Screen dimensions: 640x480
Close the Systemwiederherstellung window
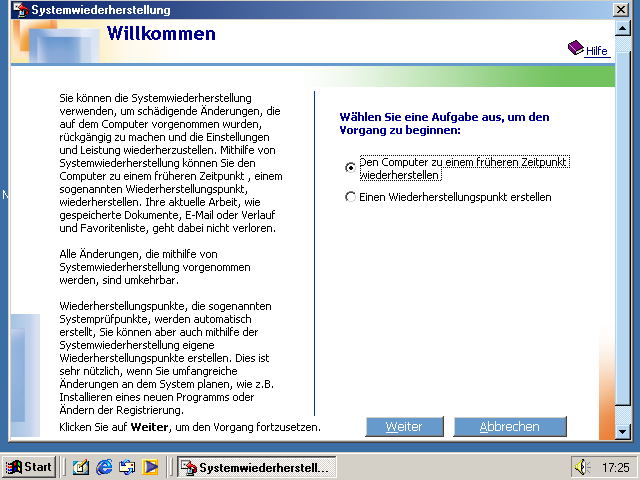621,10
